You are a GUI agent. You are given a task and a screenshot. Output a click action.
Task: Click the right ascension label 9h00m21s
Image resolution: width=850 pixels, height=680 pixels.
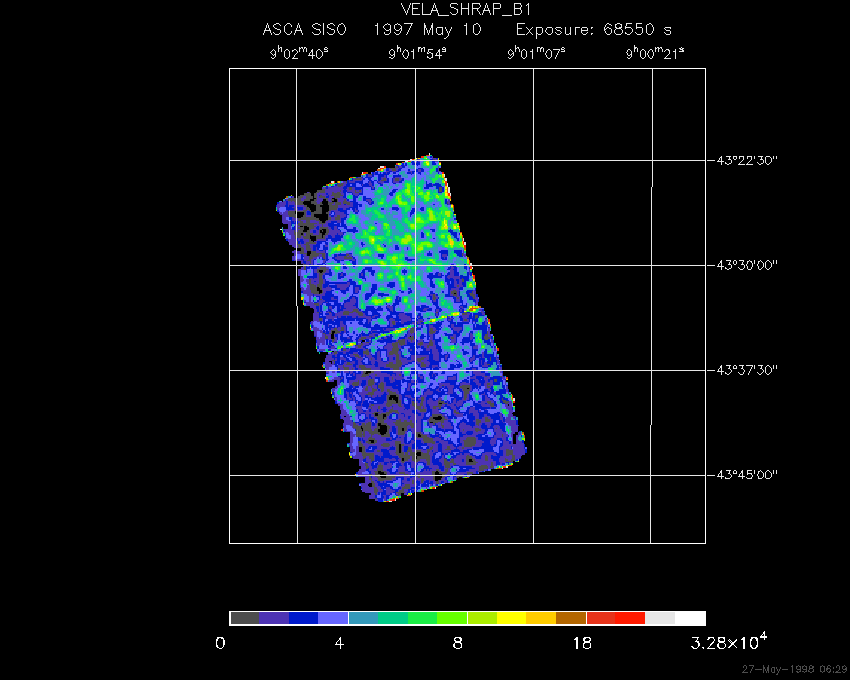tap(654, 53)
